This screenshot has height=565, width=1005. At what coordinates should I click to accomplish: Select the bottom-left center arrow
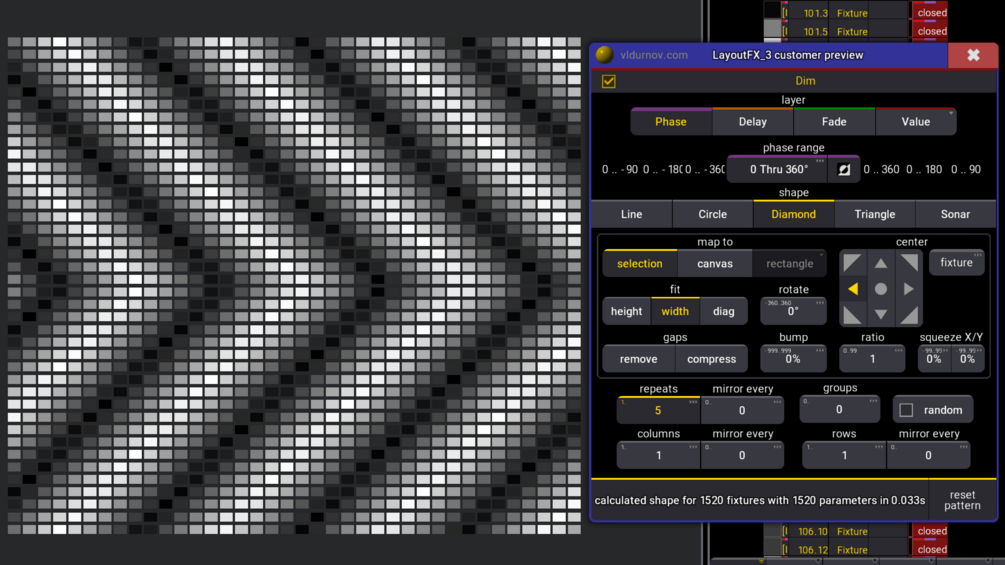(852, 315)
